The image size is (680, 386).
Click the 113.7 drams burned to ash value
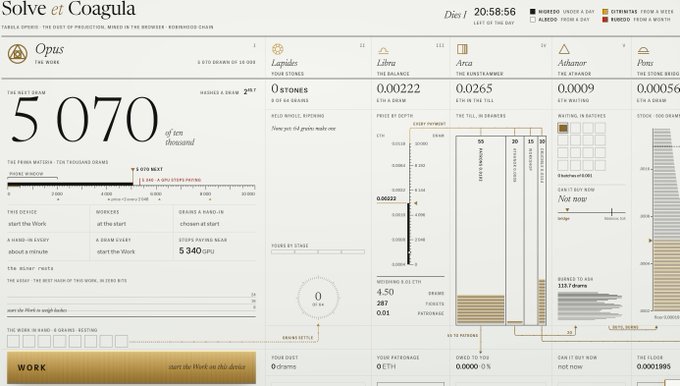click(x=572, y=286)
